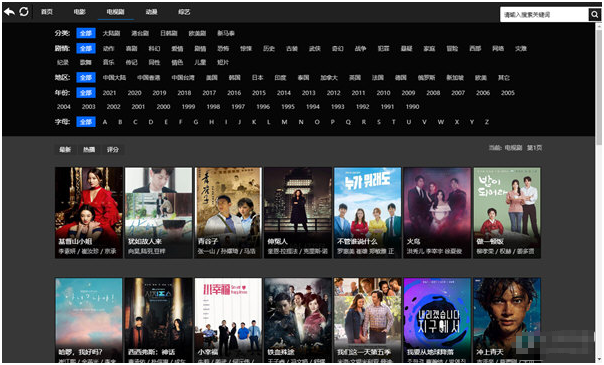Filter category by 欧美剧
604x365 pixels.
click(x=197, y=33)
